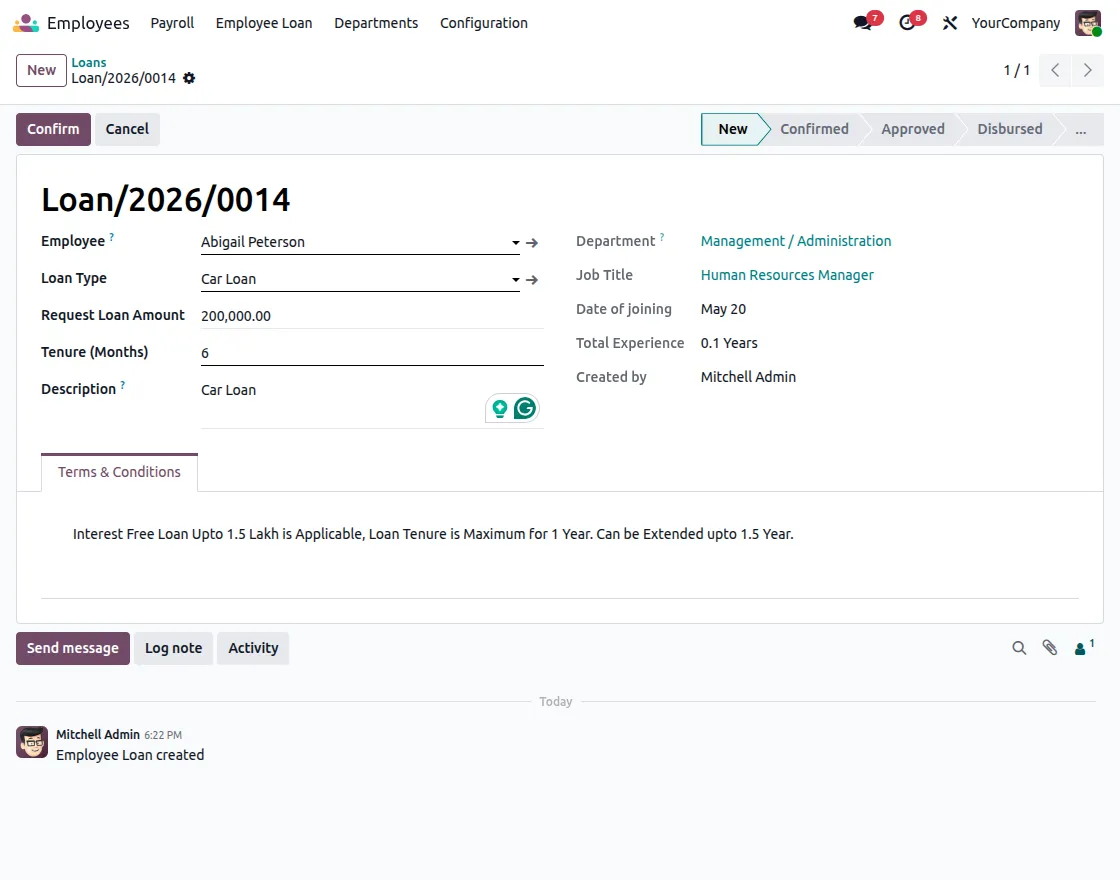Open Car Loan type record via arrow link
The height and width of the screenshot is (880, 1120).
click(x=532, y=280)
